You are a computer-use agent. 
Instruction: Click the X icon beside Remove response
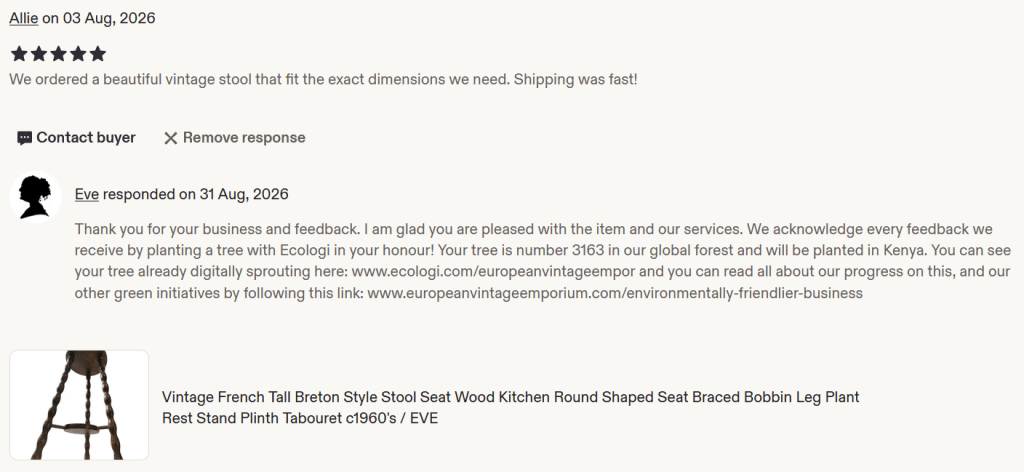[x=170, y=138]
